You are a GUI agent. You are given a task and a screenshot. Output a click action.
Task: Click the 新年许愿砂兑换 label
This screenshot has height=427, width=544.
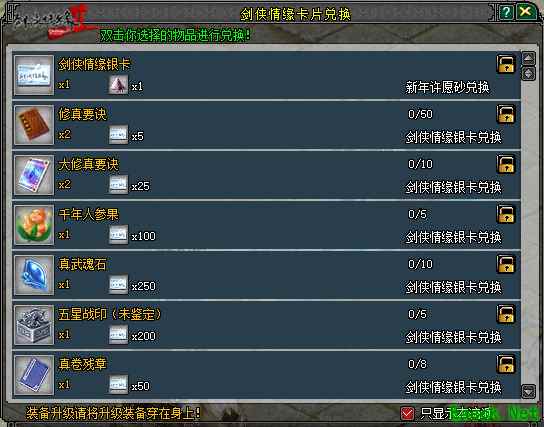point(447,87)
